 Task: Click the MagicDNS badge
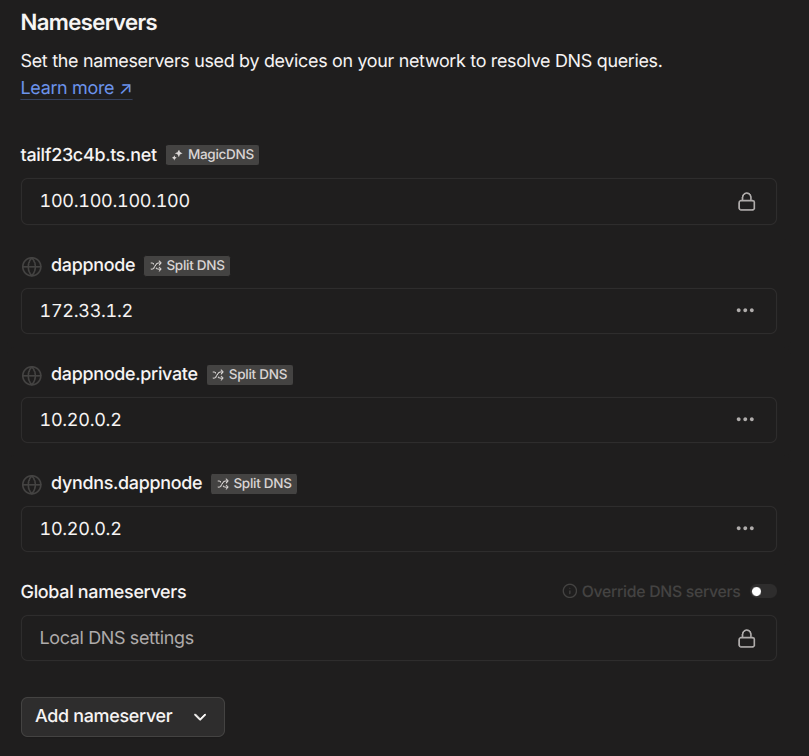tap(213, 155)
